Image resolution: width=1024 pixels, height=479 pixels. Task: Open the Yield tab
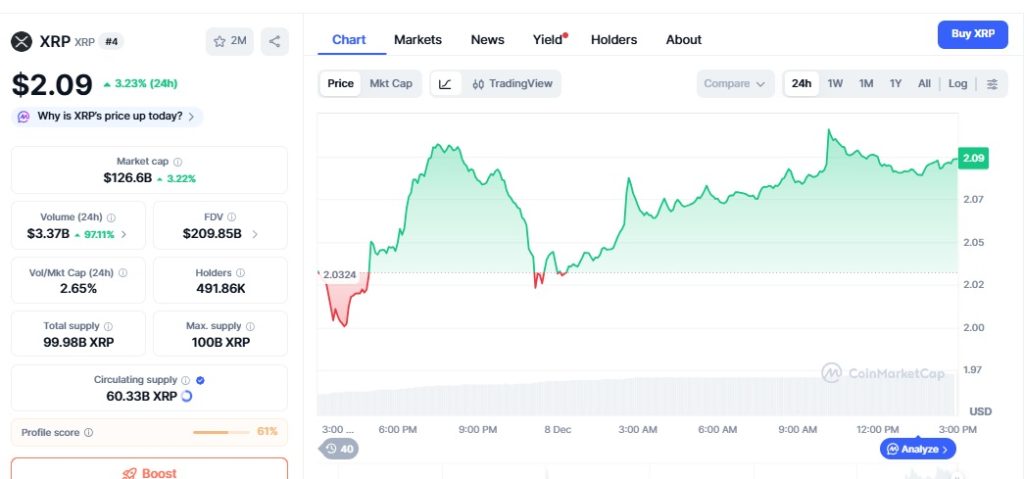point(548,40)
